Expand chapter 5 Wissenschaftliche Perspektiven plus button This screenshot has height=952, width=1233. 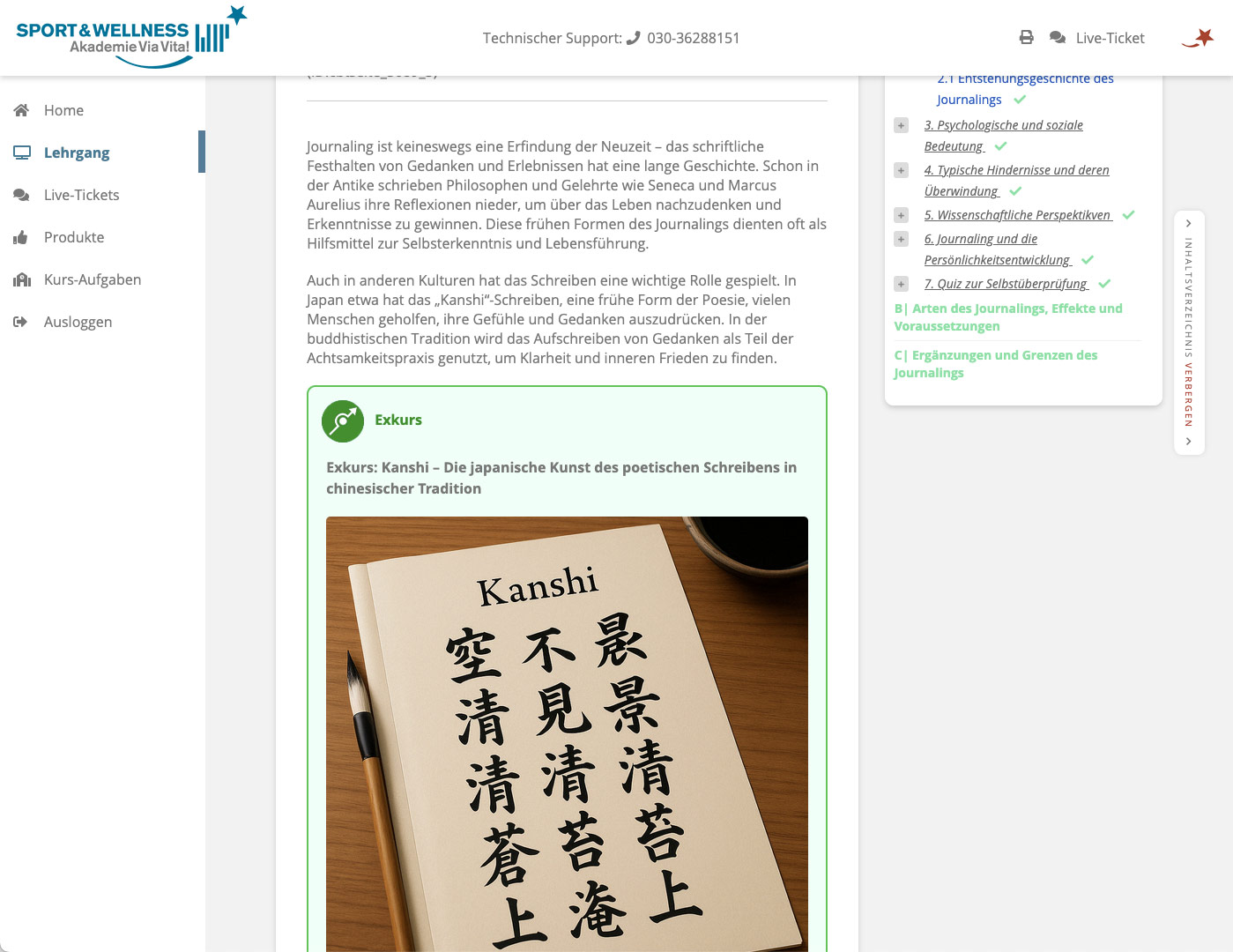point(901,215)
